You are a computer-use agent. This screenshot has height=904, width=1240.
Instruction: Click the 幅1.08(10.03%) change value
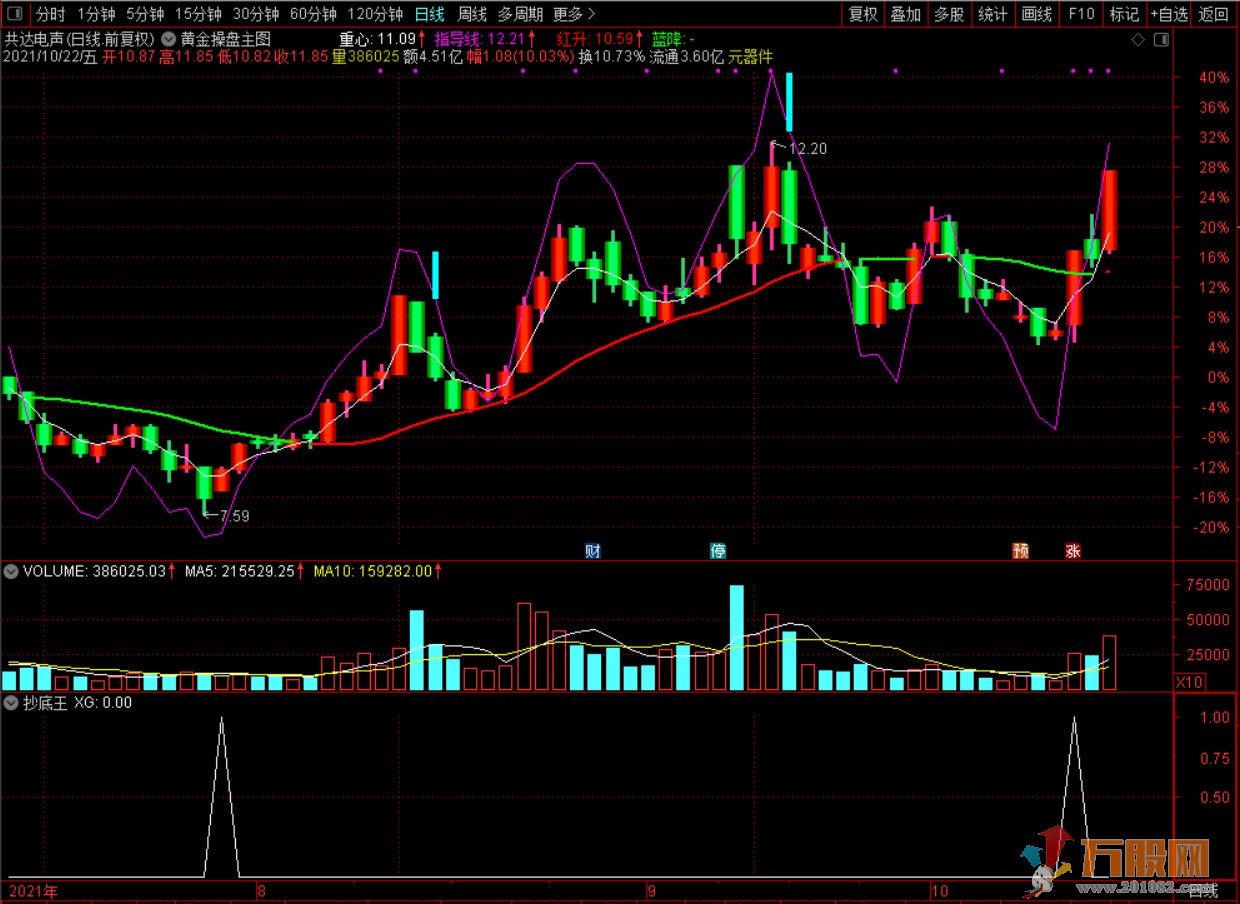[520, 57]
